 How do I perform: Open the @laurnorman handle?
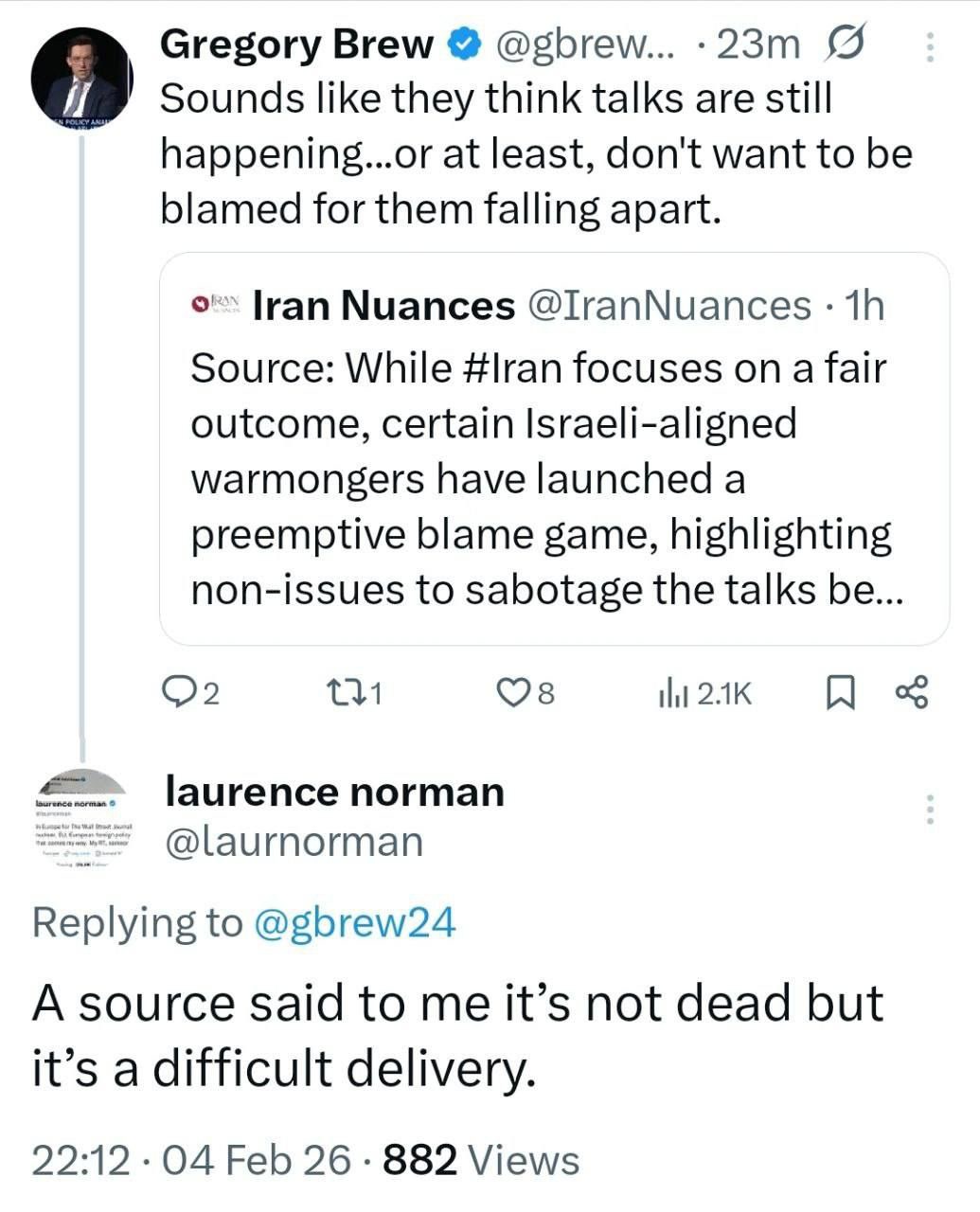tap(294, 841)
